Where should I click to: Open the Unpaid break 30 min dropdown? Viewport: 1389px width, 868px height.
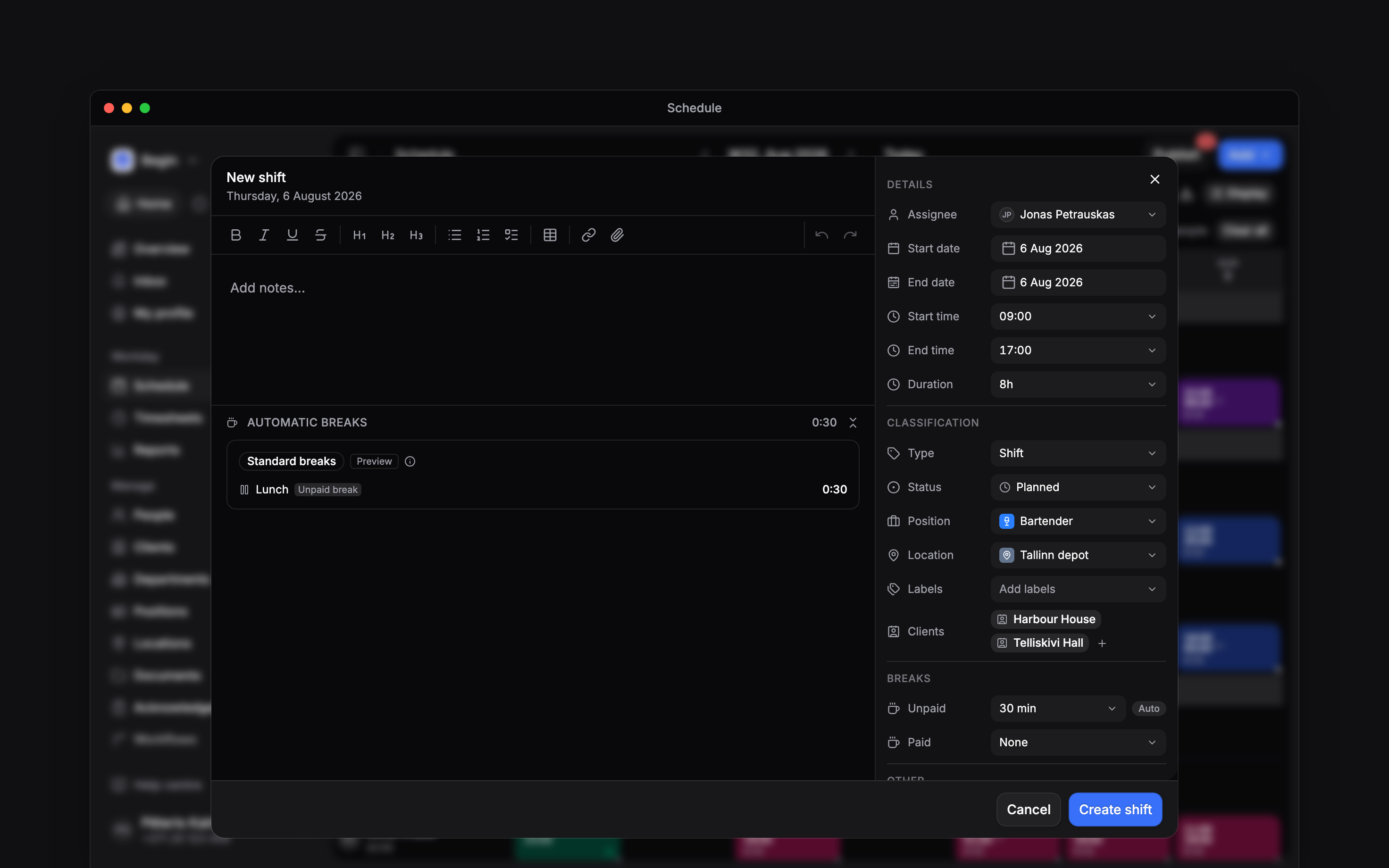point(1058,709)
